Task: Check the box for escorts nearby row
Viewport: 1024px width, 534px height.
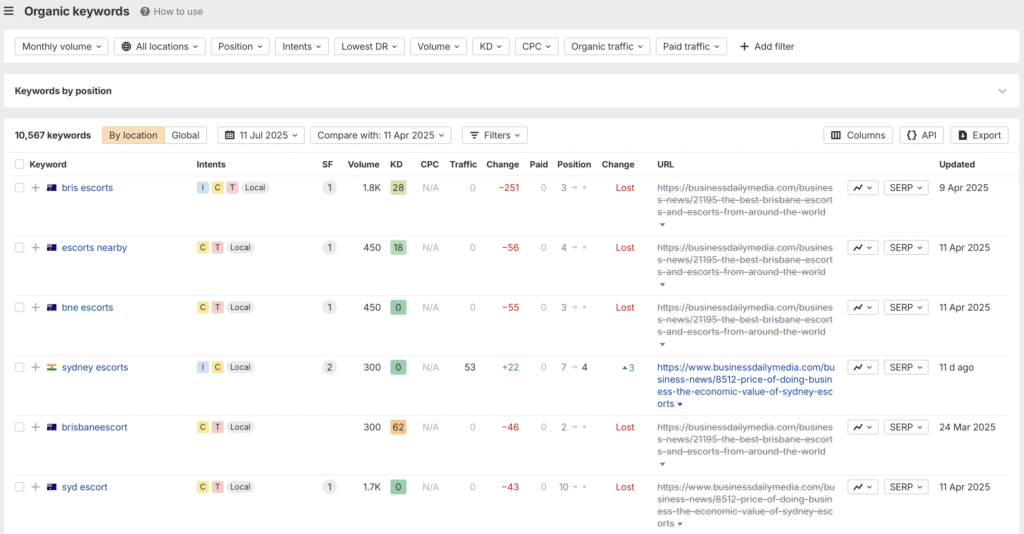Action: pyautogui.click(x=20, y=247)
